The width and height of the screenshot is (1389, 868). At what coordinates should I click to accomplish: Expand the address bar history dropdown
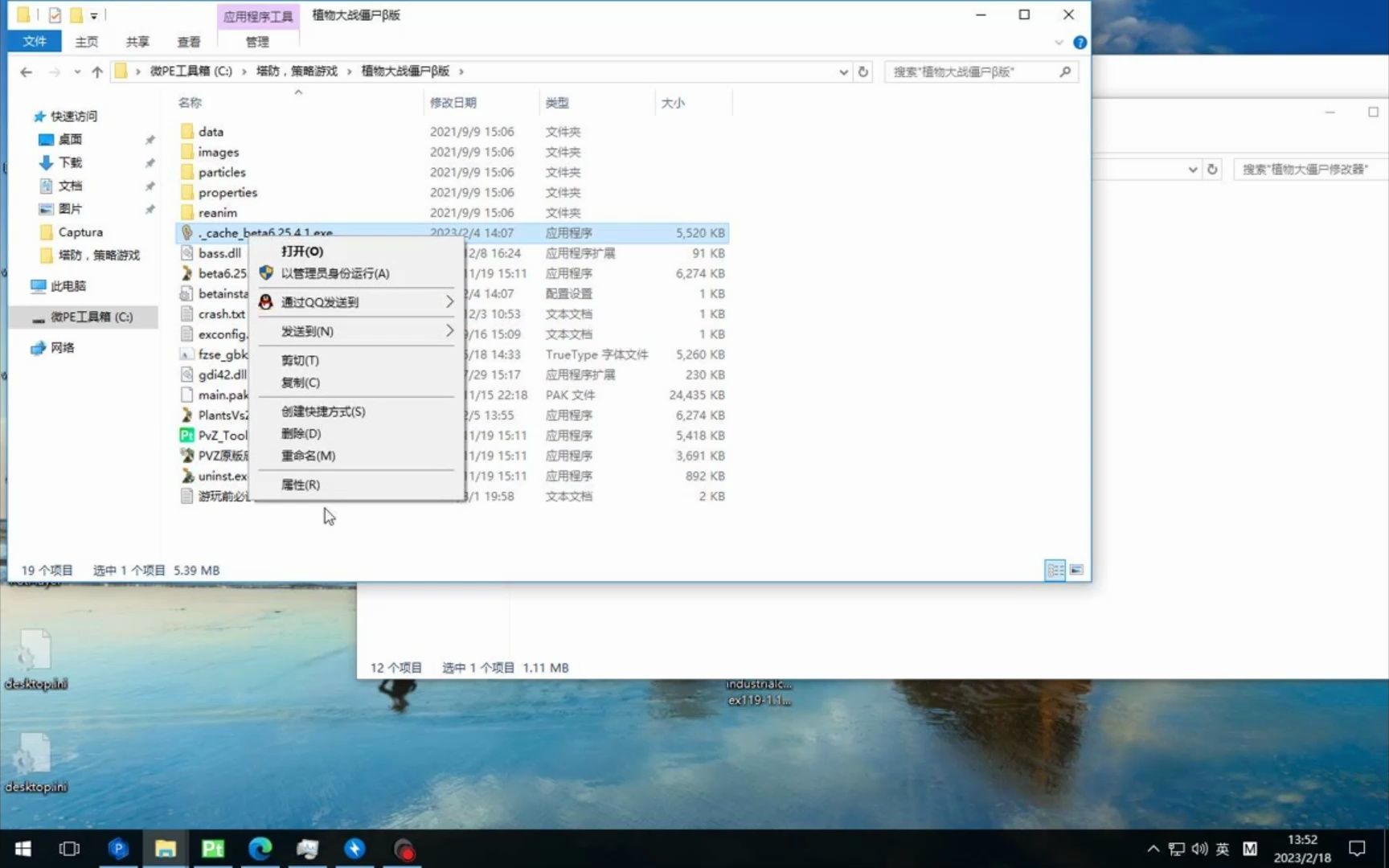[843, 72]
